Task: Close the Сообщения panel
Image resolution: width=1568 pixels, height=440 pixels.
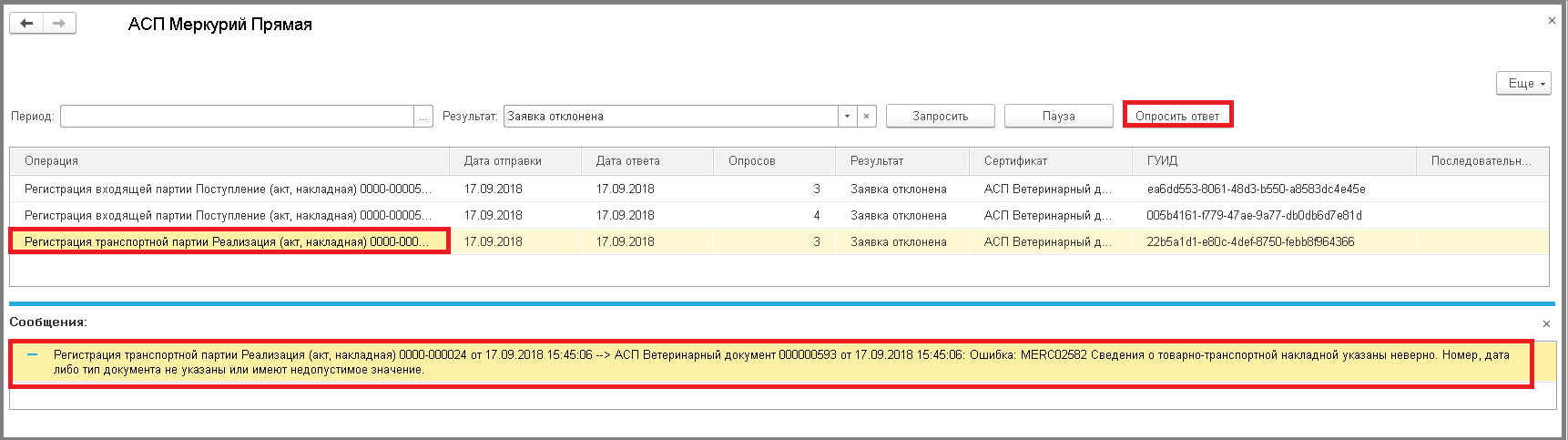Action: [1546, 323]
